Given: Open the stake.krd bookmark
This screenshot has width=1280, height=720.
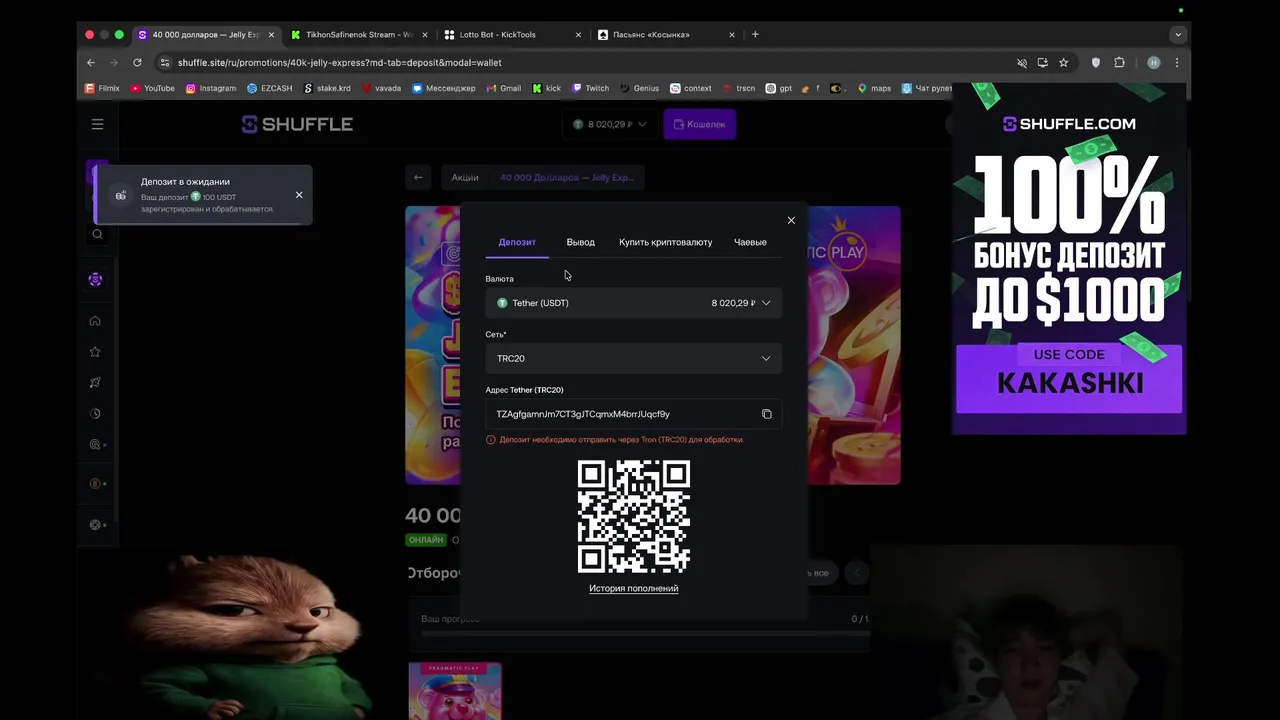Looking at the screenshot, I should point(327,88).
